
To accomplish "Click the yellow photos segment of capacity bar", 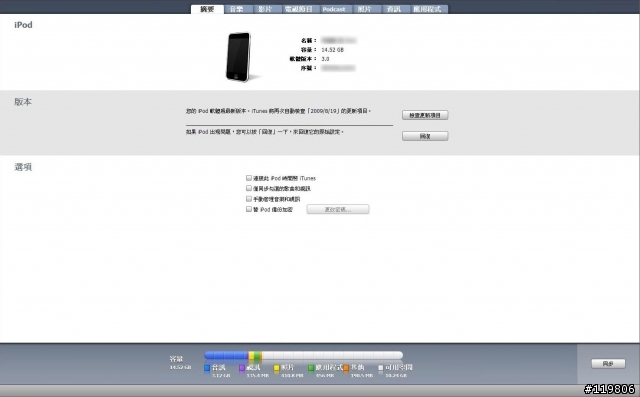I will coord(251,355).
